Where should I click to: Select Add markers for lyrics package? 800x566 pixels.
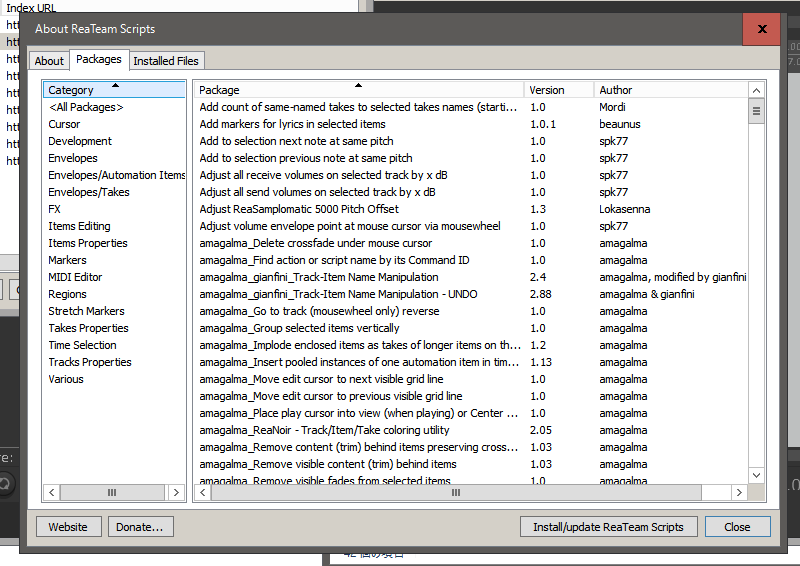point(292,124)
